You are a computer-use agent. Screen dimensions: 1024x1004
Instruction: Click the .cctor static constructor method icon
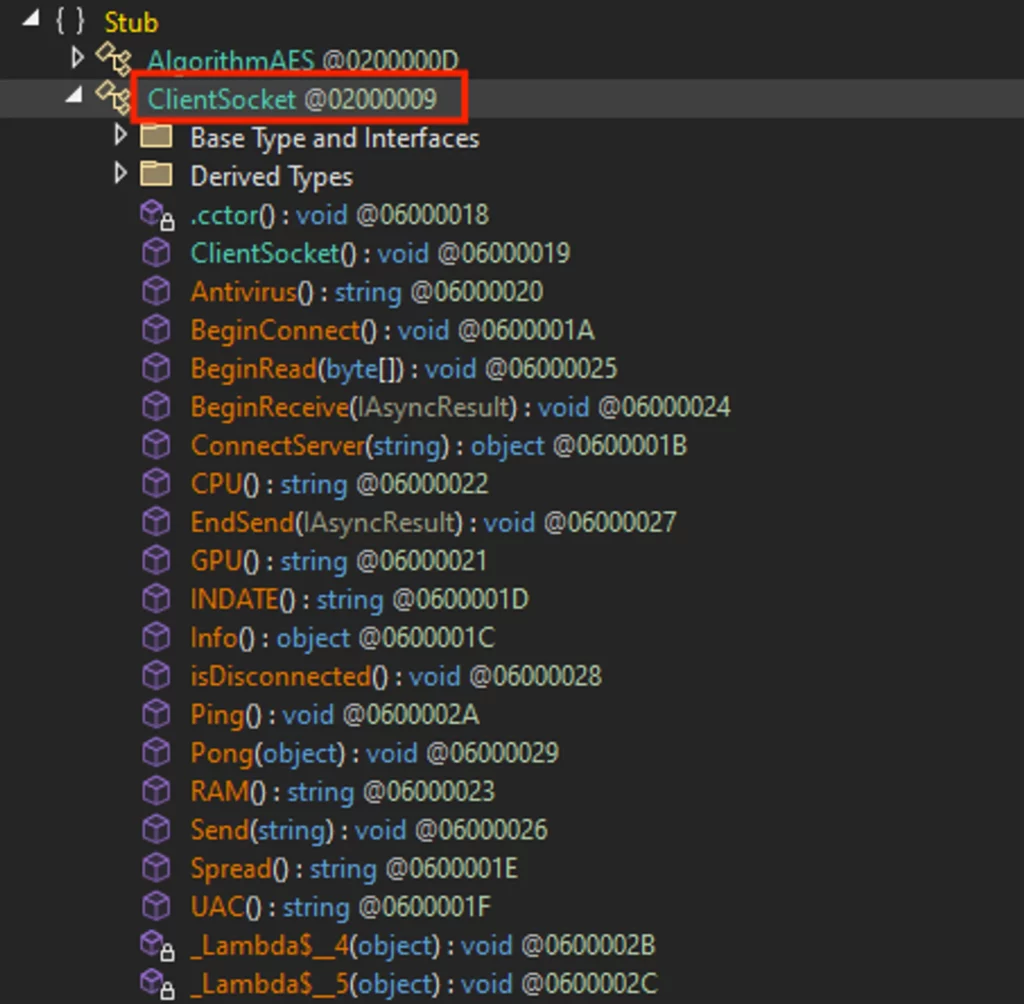(155, 214)
